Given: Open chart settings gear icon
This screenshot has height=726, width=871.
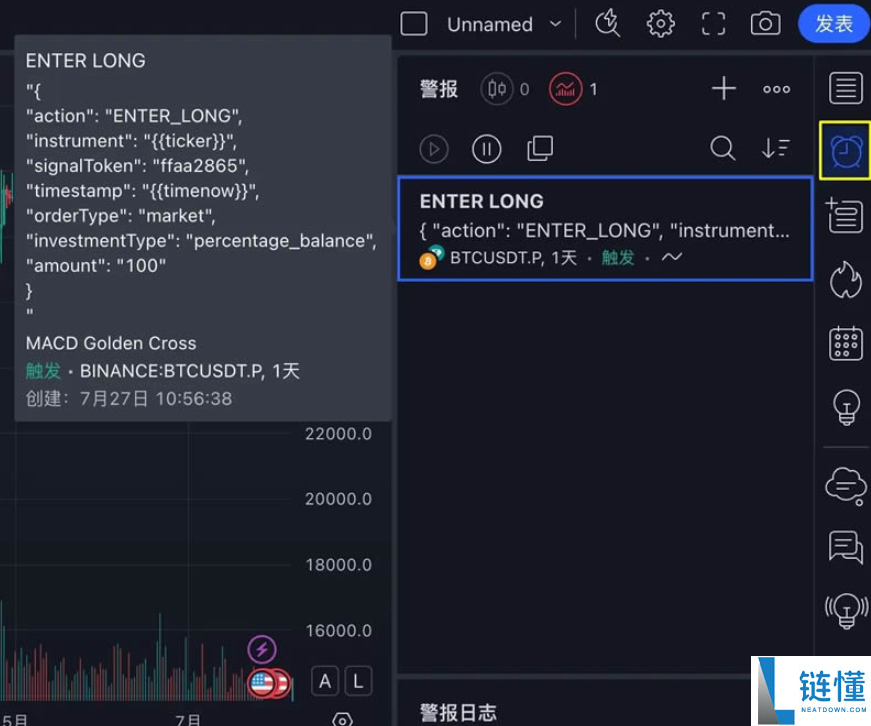Looking at the screenshot, I should point(660,24).
